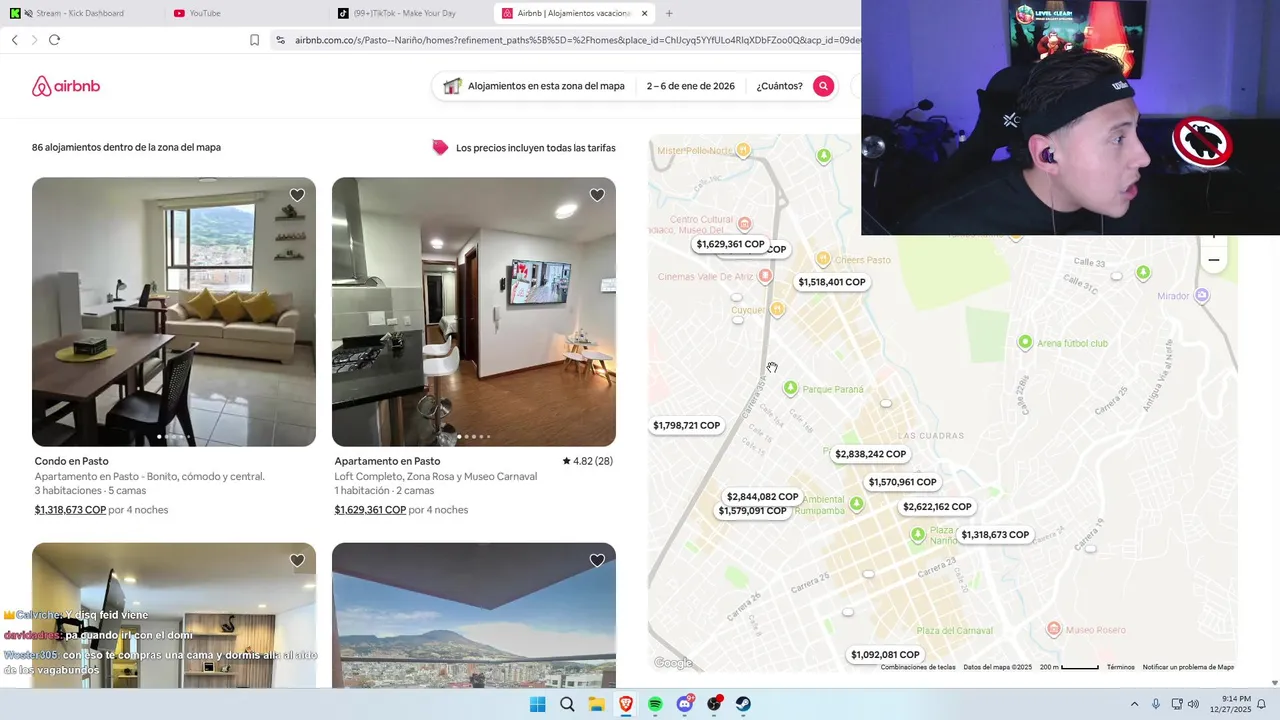Reload the current page
The height and width of the screenshot is (720, 1280).
pos(54,40)
